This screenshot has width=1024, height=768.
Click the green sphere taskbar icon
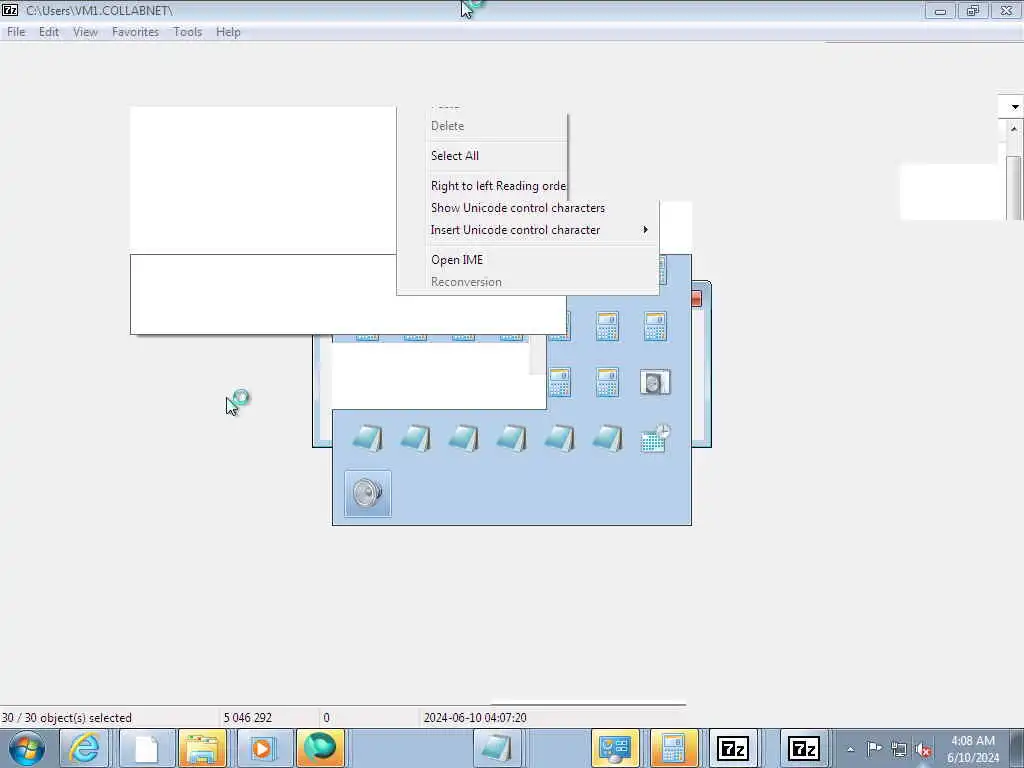(320, 748)
